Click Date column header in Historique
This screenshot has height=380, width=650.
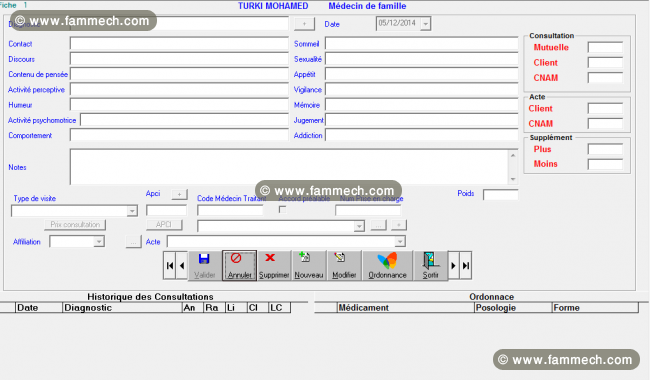coord(39,307)
